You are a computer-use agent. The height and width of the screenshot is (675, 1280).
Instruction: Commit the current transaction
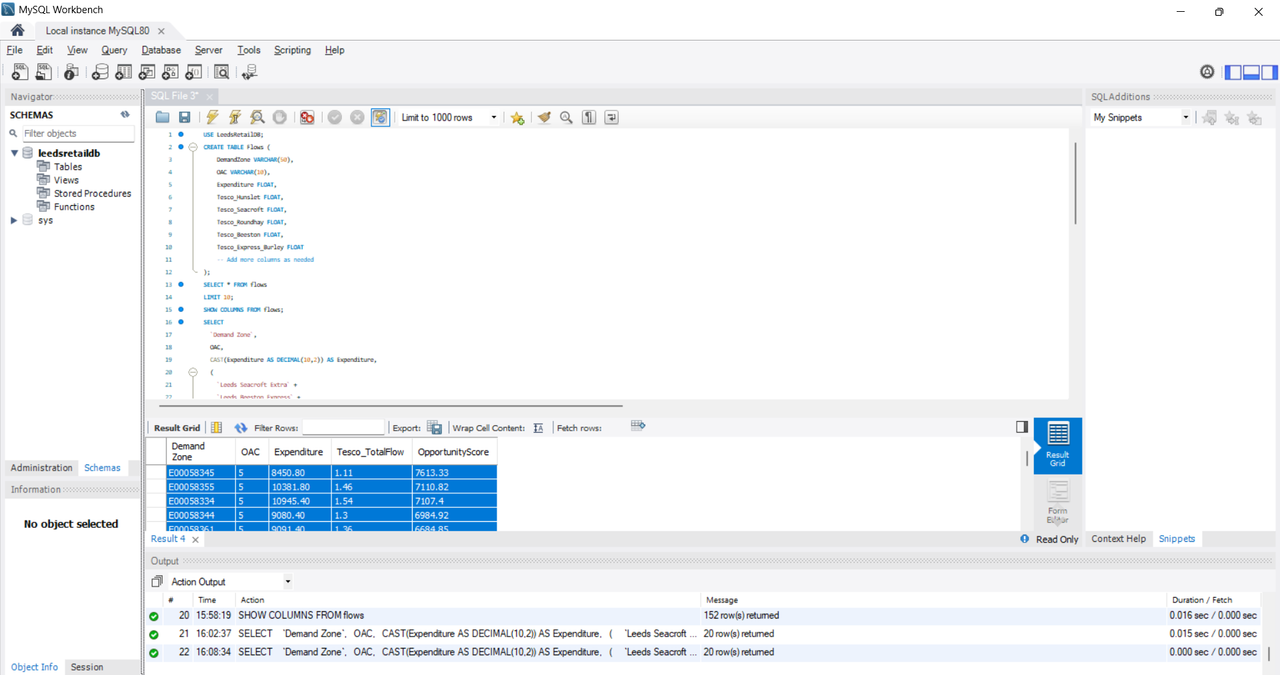click(x=335, y=117)
